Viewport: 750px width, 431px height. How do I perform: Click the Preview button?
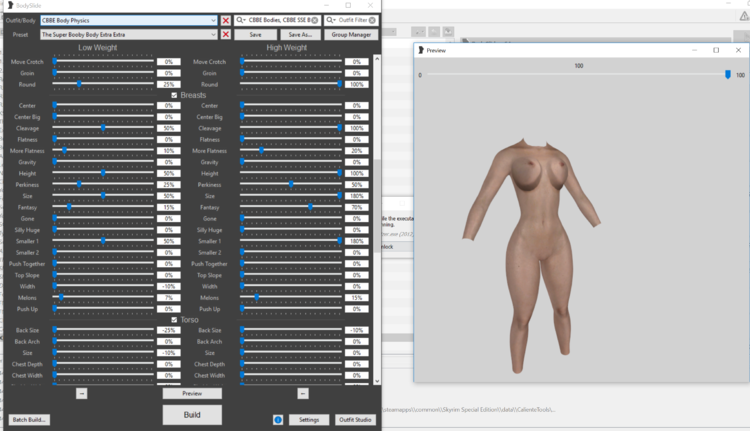[x=192, y=393]
